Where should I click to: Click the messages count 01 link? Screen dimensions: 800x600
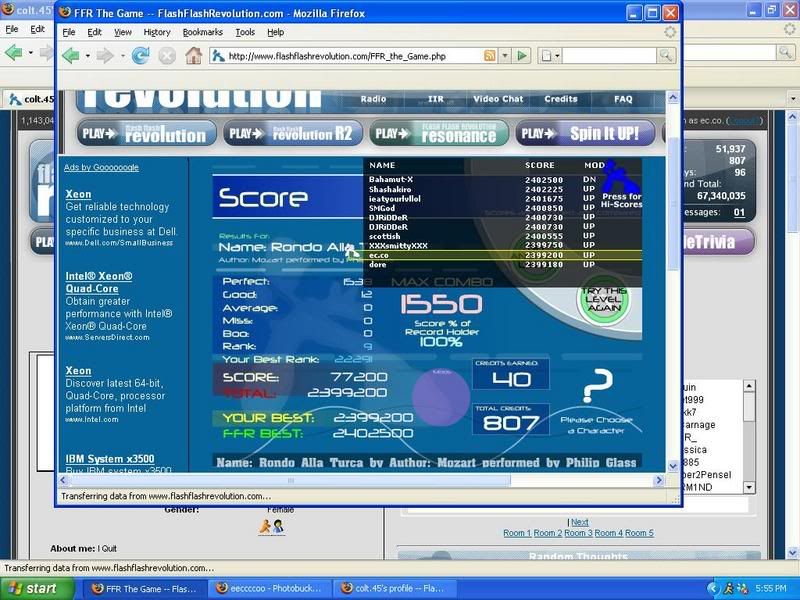(739, 212)
